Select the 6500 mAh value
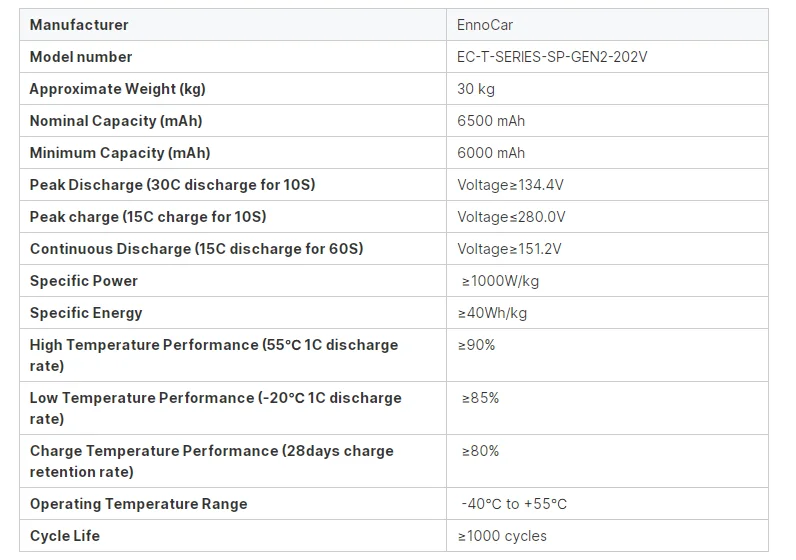 tap(491, 121)
